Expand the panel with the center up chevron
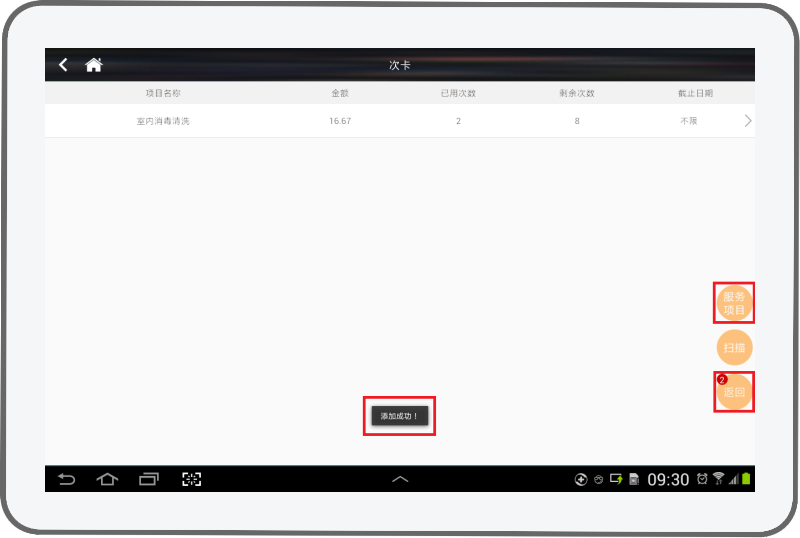The height and width of the screenshot is (538, 800). coord(400,479)
